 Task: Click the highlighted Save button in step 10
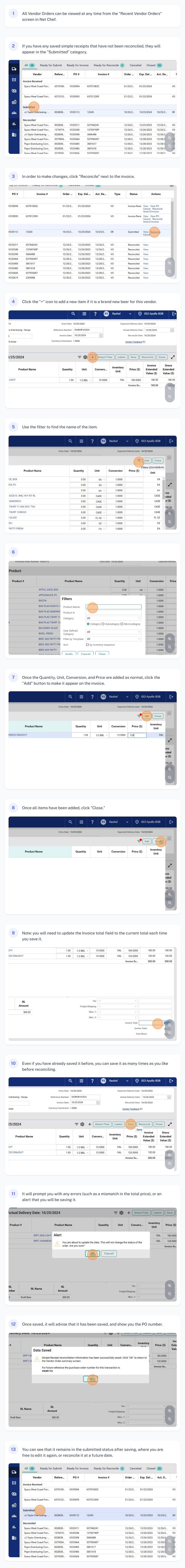coord(131,1124)
